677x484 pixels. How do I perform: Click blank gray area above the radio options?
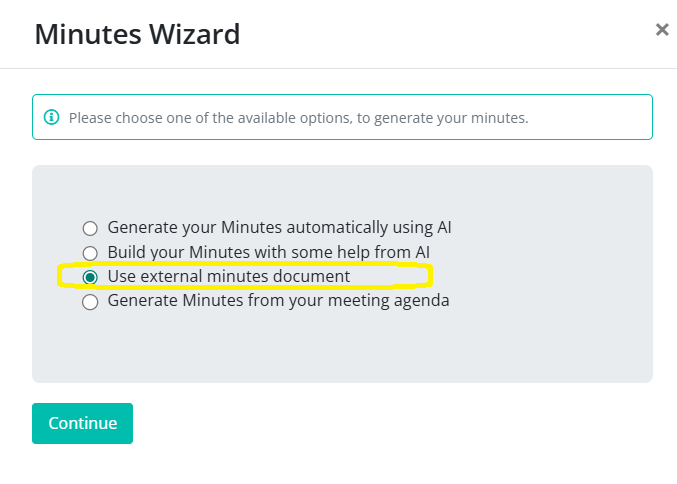340,190
